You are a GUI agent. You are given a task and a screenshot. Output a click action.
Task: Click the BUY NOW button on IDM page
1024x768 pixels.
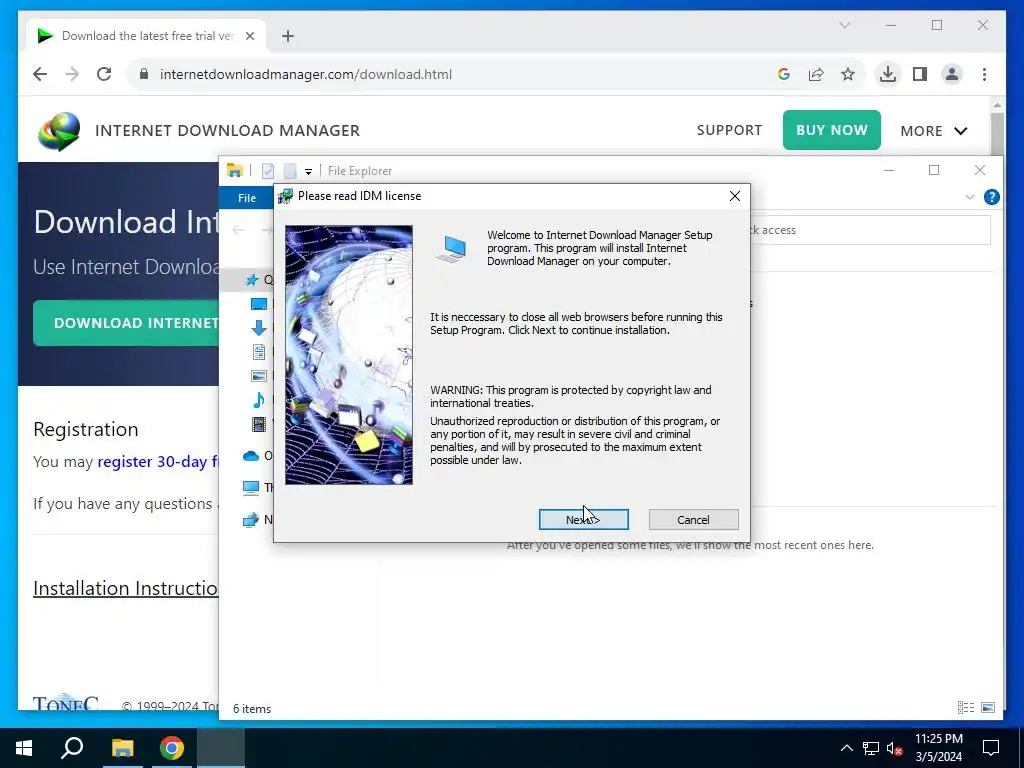(x=831, y=130)
